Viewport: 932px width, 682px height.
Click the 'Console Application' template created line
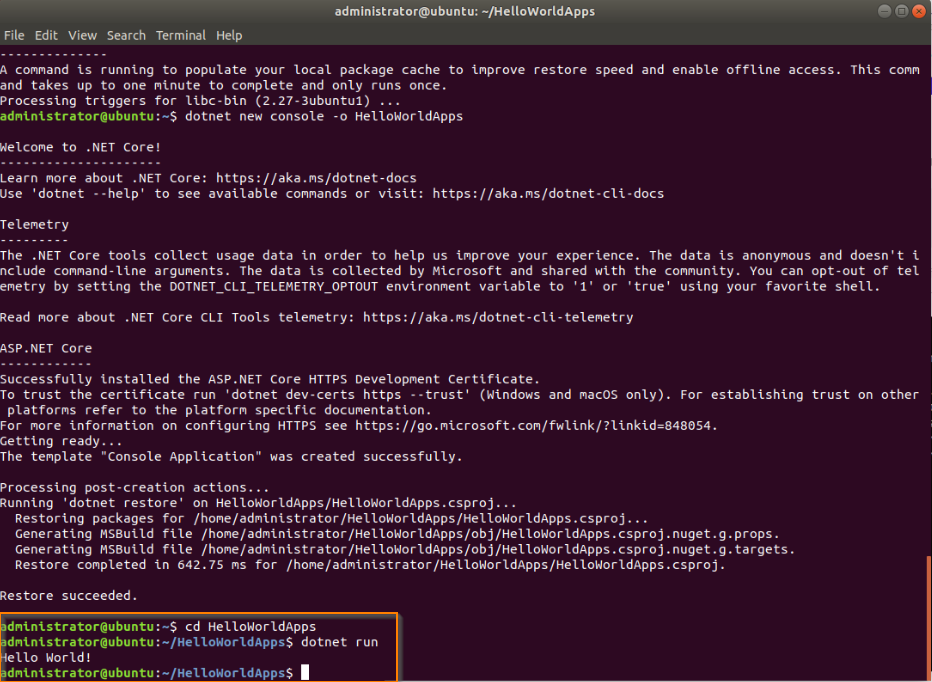pyautogui.click(x=231, y=457)
